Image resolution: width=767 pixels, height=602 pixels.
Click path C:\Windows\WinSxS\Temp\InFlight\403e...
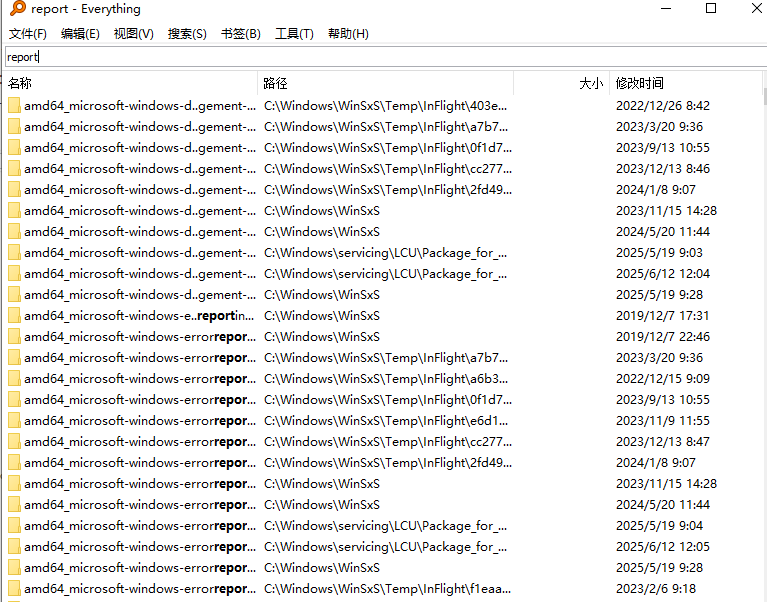[x=385, y=106]
